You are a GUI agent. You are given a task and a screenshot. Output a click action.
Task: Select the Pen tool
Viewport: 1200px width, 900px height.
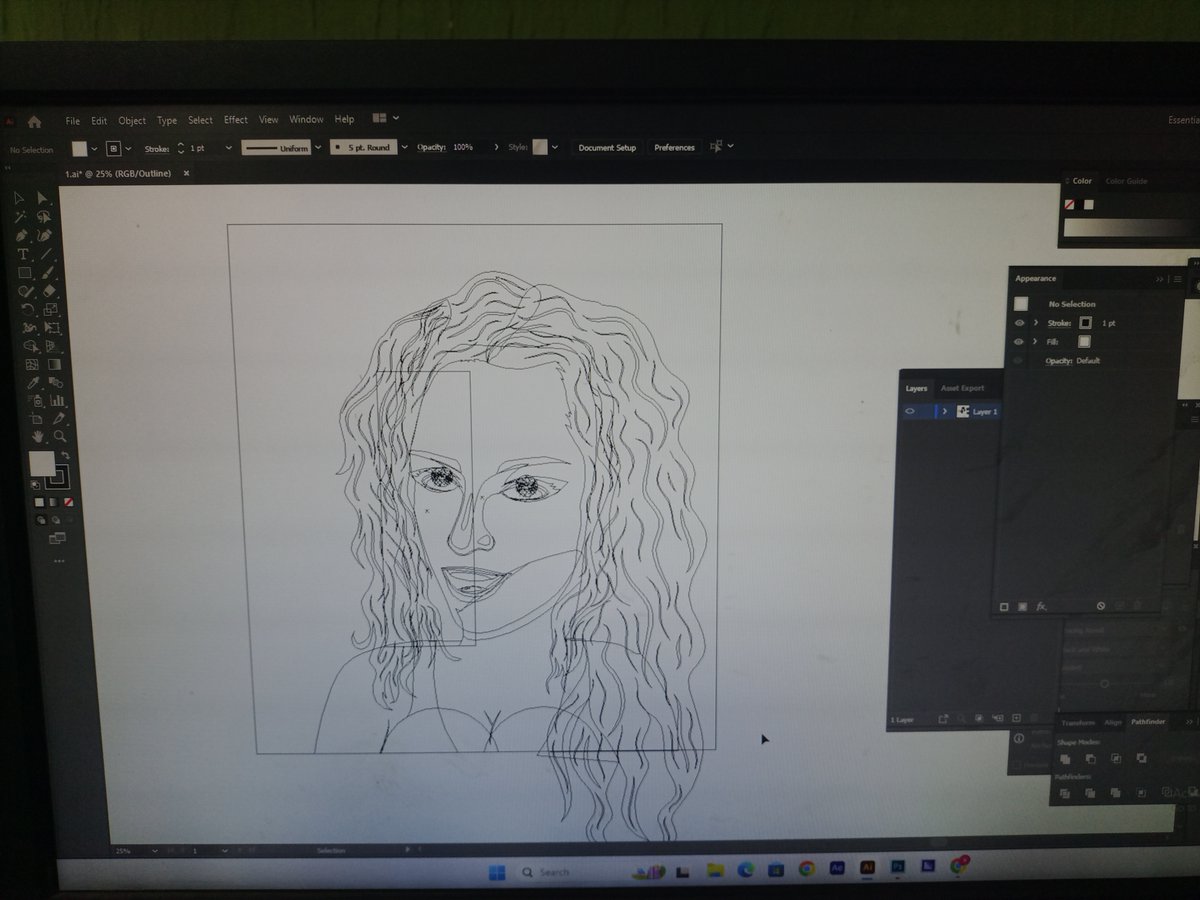pyautogui.click(x=19, y=235)
